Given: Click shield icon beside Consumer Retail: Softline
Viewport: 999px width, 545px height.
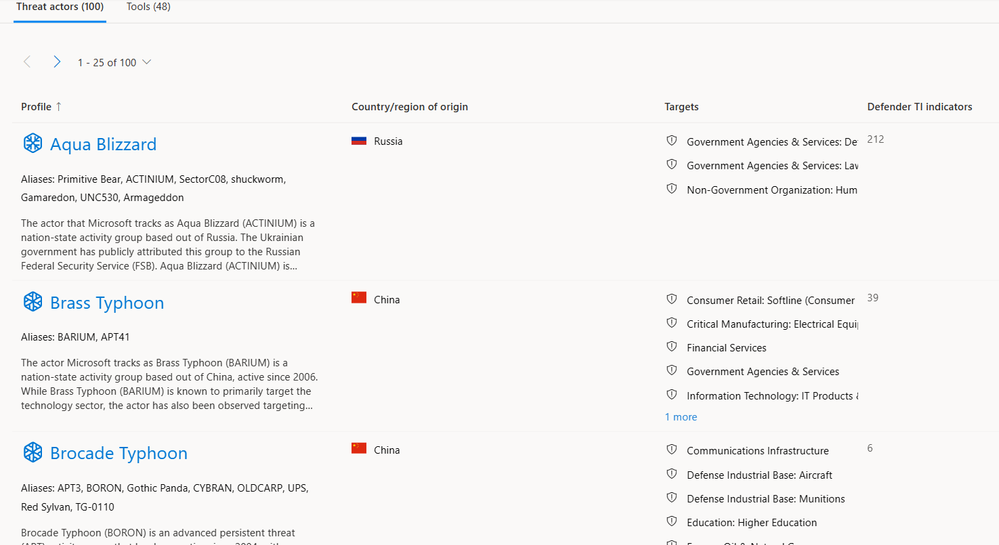Looking at the screenshot, I should tap(672, 299).
